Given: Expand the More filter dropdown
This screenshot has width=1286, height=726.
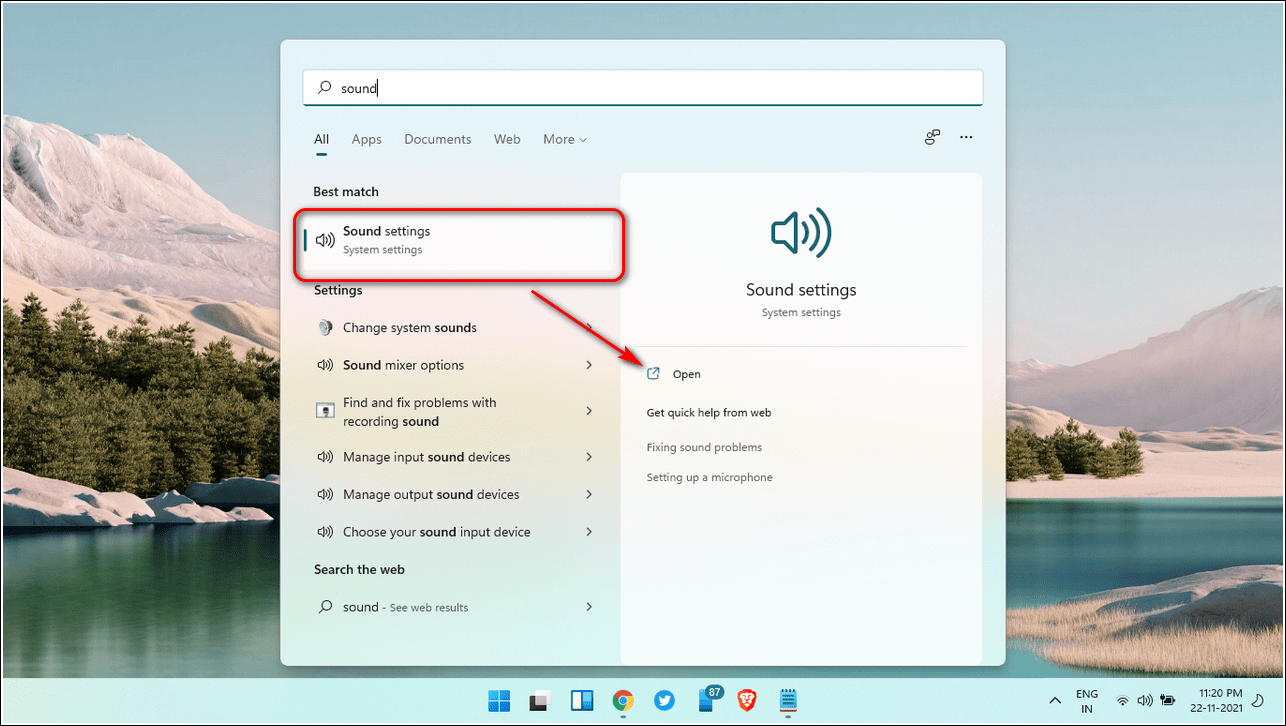Looking at the screenshot, I should coord(565,139).
